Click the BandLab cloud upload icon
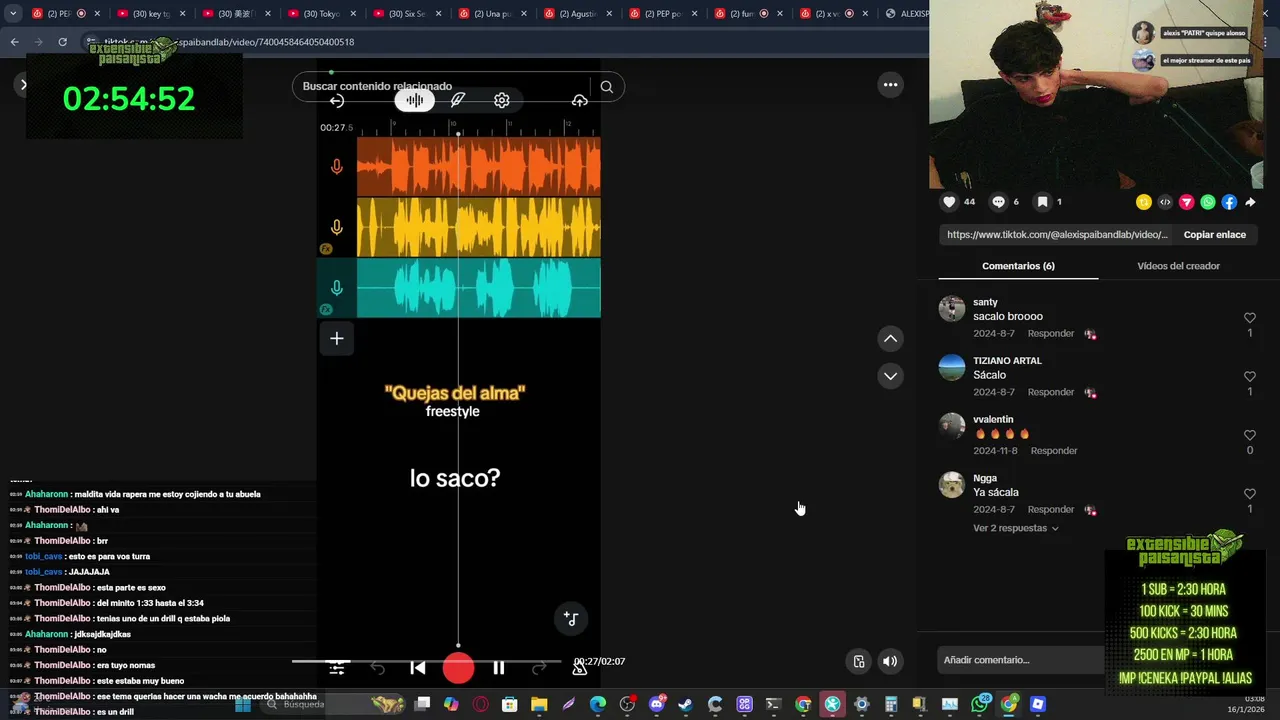 (580, 100)
